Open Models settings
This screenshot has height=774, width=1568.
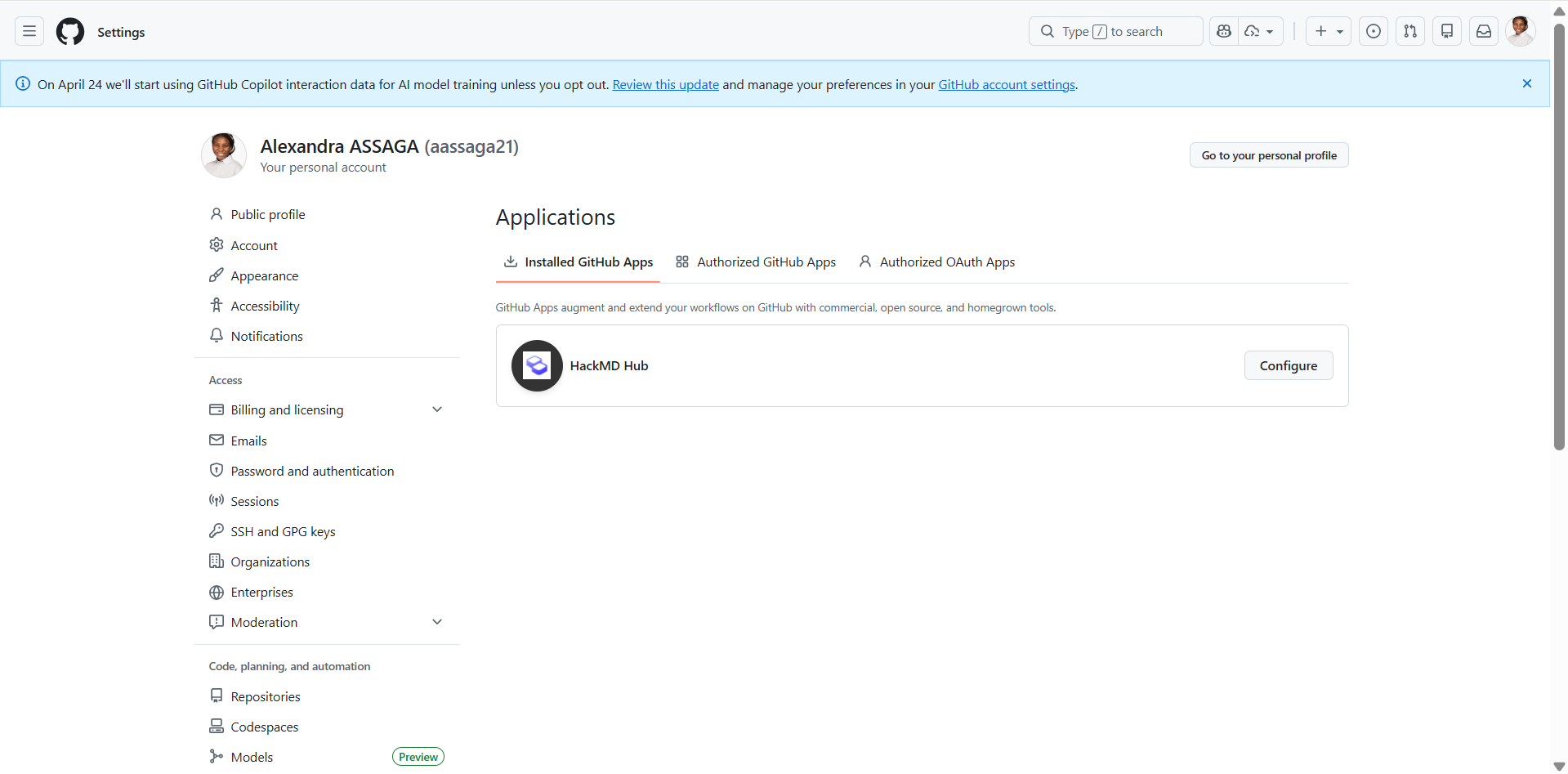click(x=327, y=757)
